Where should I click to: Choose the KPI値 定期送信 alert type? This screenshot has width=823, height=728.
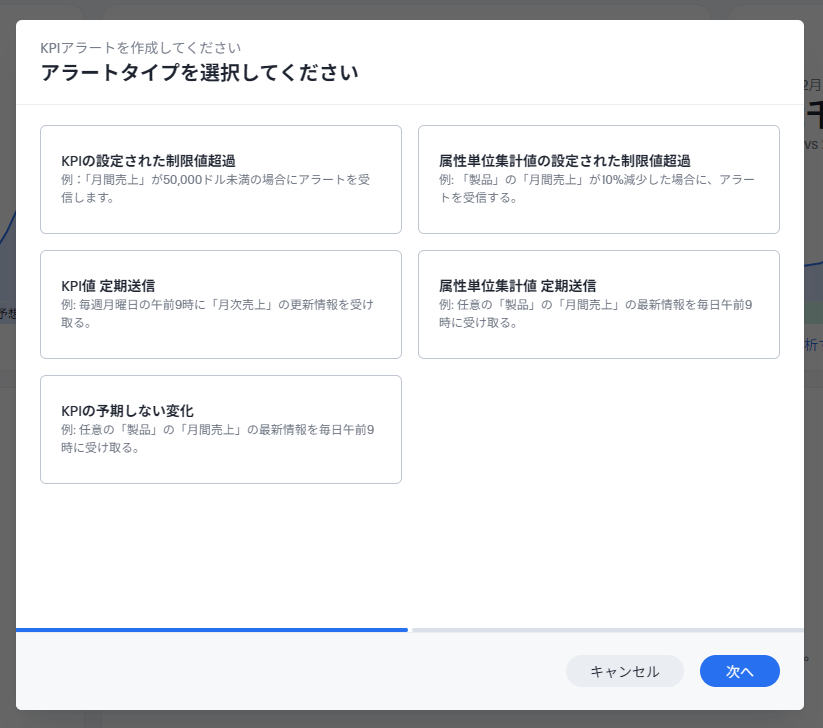pyautogui.click(x=220, y=304)
